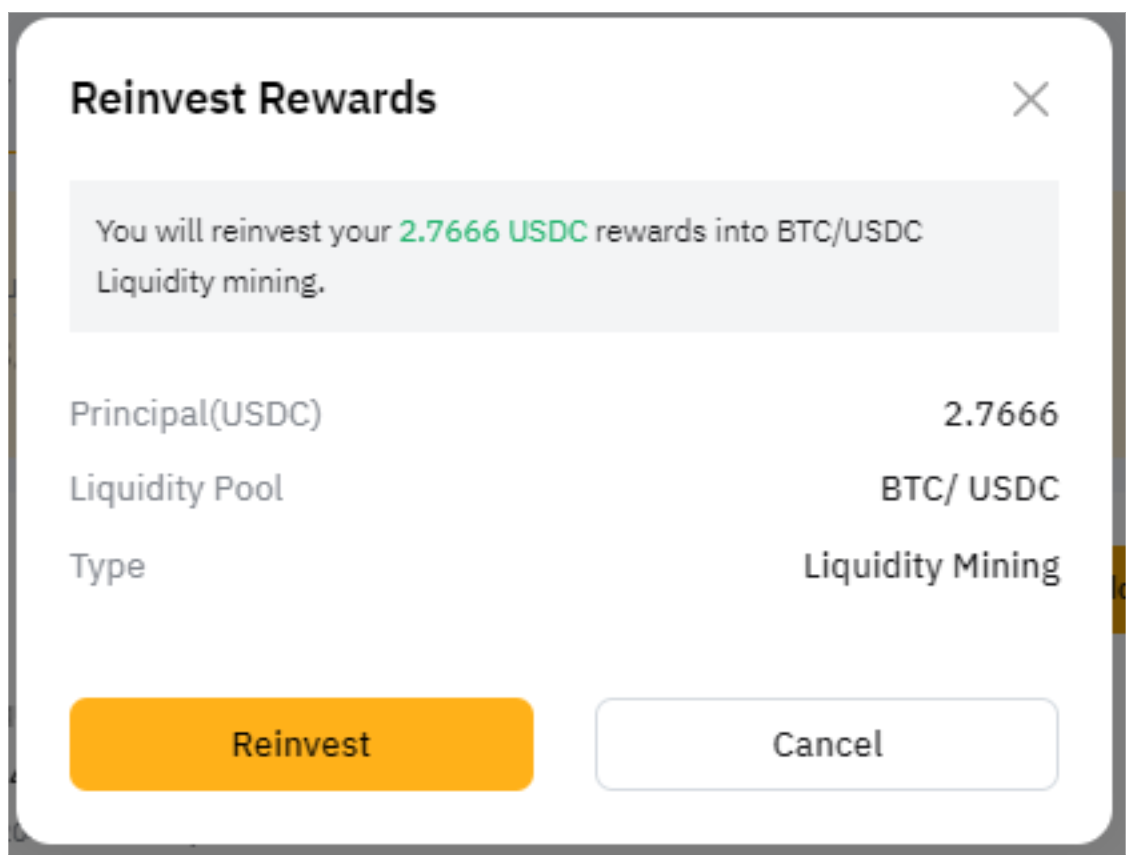Click the partially hidden yellow button behind dialog
The height and width of the screenshot is (862, 1132).
coord(1121,590)
